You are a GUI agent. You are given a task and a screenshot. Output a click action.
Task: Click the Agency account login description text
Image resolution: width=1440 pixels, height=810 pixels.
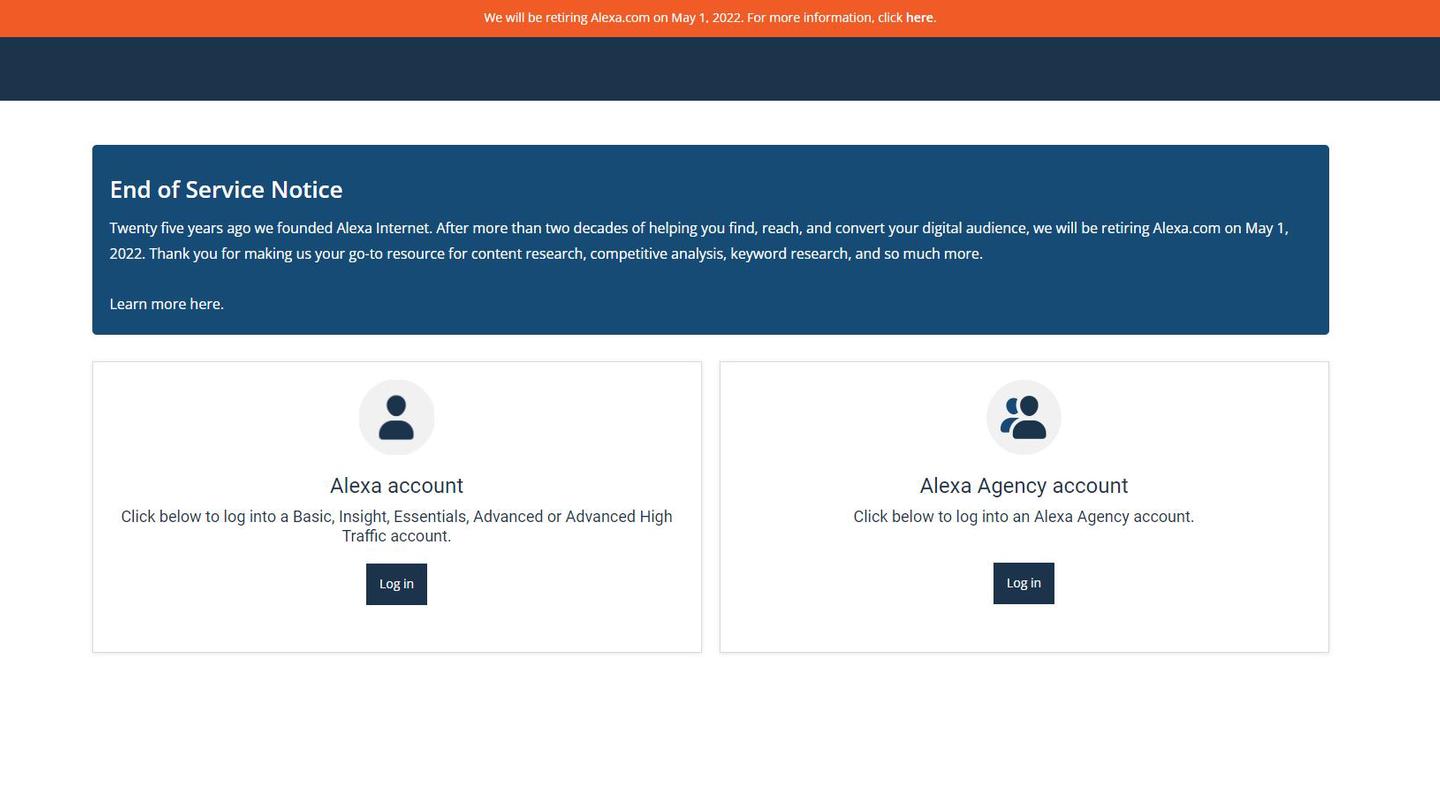(x=1023, y=517)
